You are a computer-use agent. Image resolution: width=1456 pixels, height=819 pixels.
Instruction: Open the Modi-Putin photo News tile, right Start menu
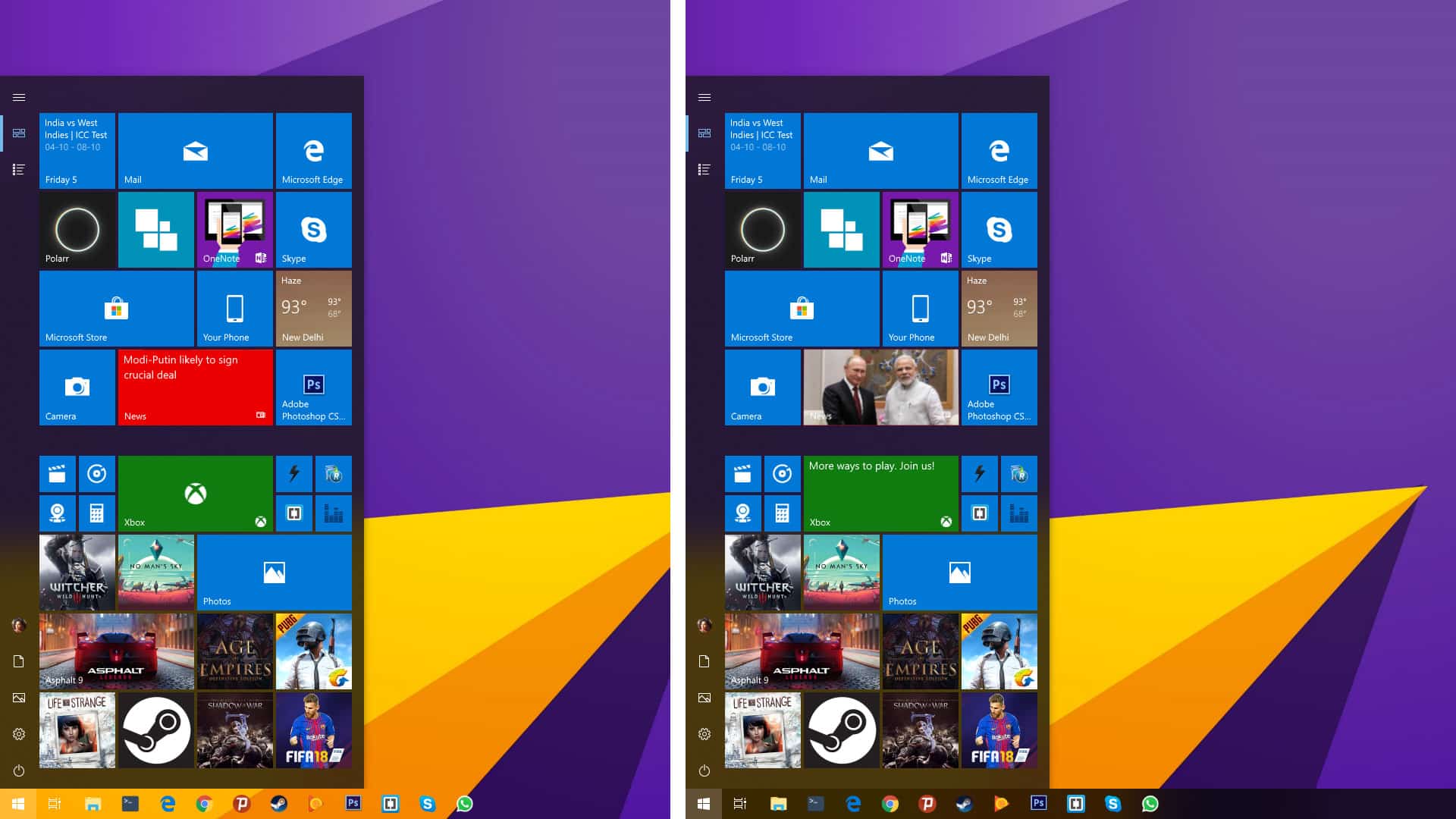[x=880, y=388]
